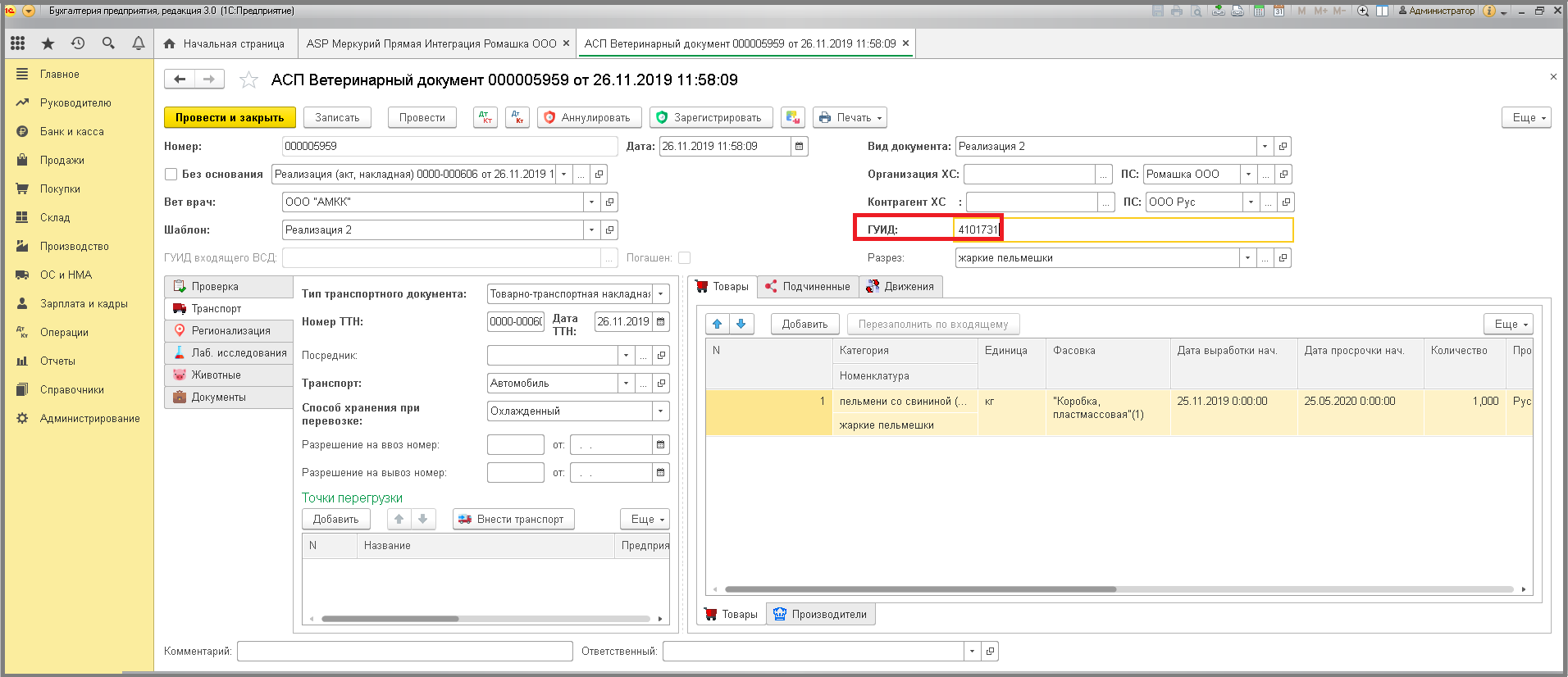This screenshot has width=1568, height=677.
Task: Open Администрирование in the sidebar
Action: click(90, 418)
